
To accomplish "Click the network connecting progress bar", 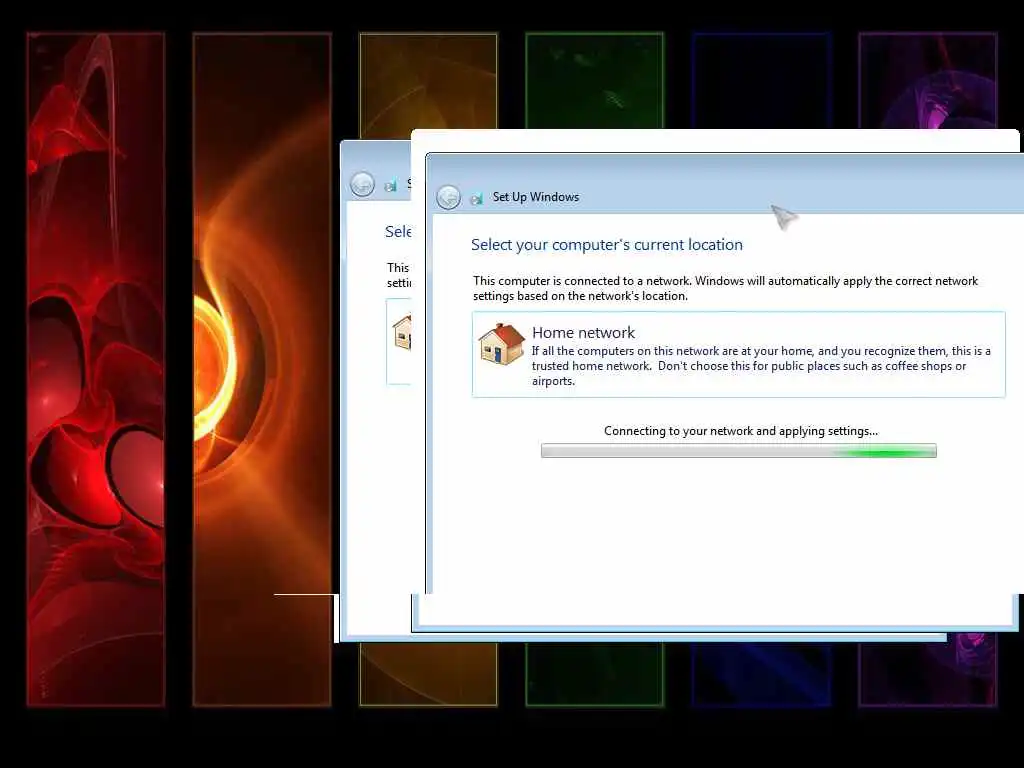I will [739, 451].
